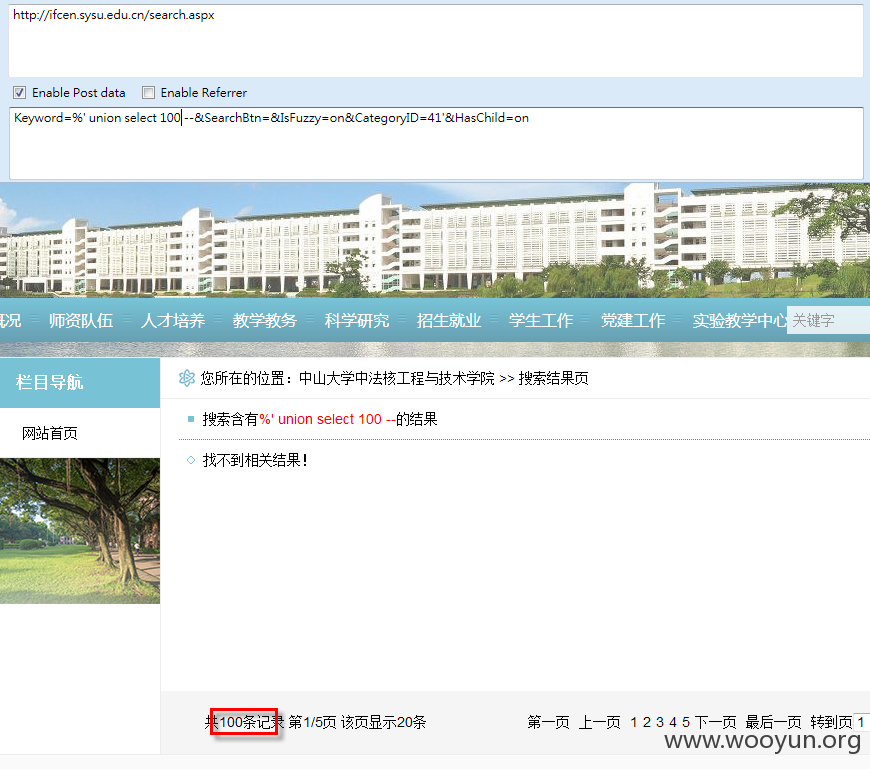Click the 第1/5页 page indicator text
This screenshot has width=870, height=769.
[312, 722]
